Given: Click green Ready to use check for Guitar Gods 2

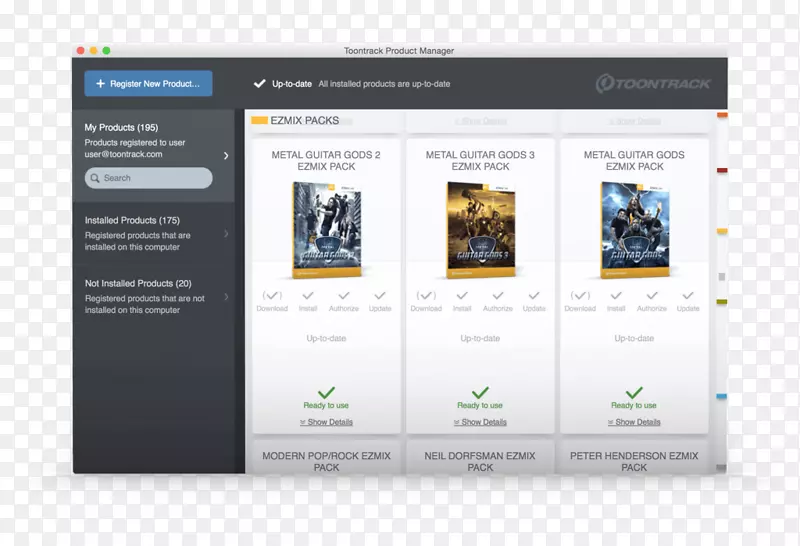Looking at the screenshot, I should 326,393.
